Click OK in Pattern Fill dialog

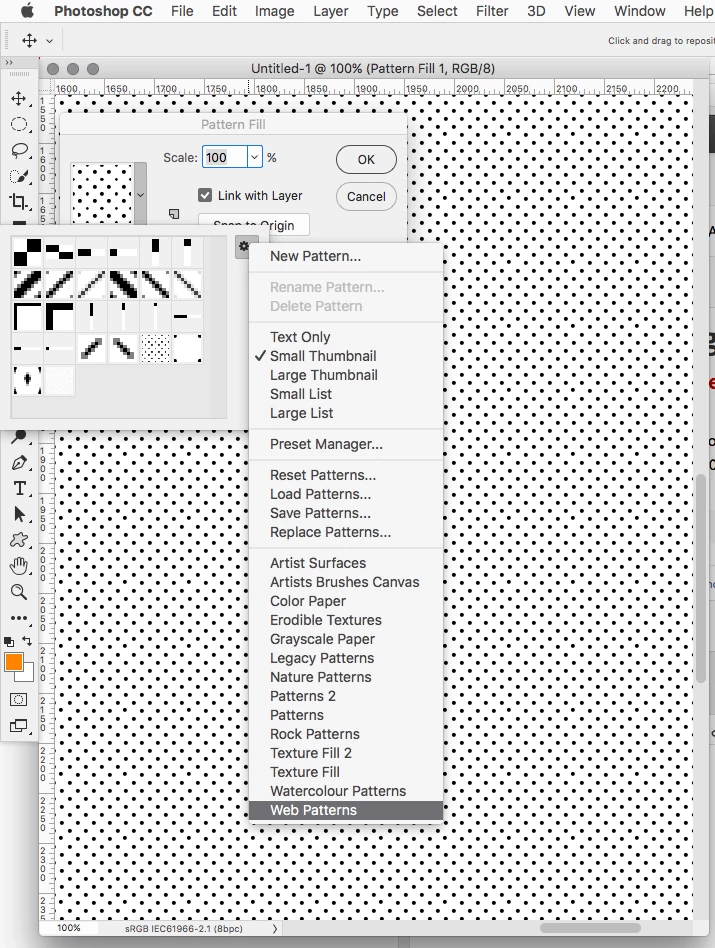[366, 160]
